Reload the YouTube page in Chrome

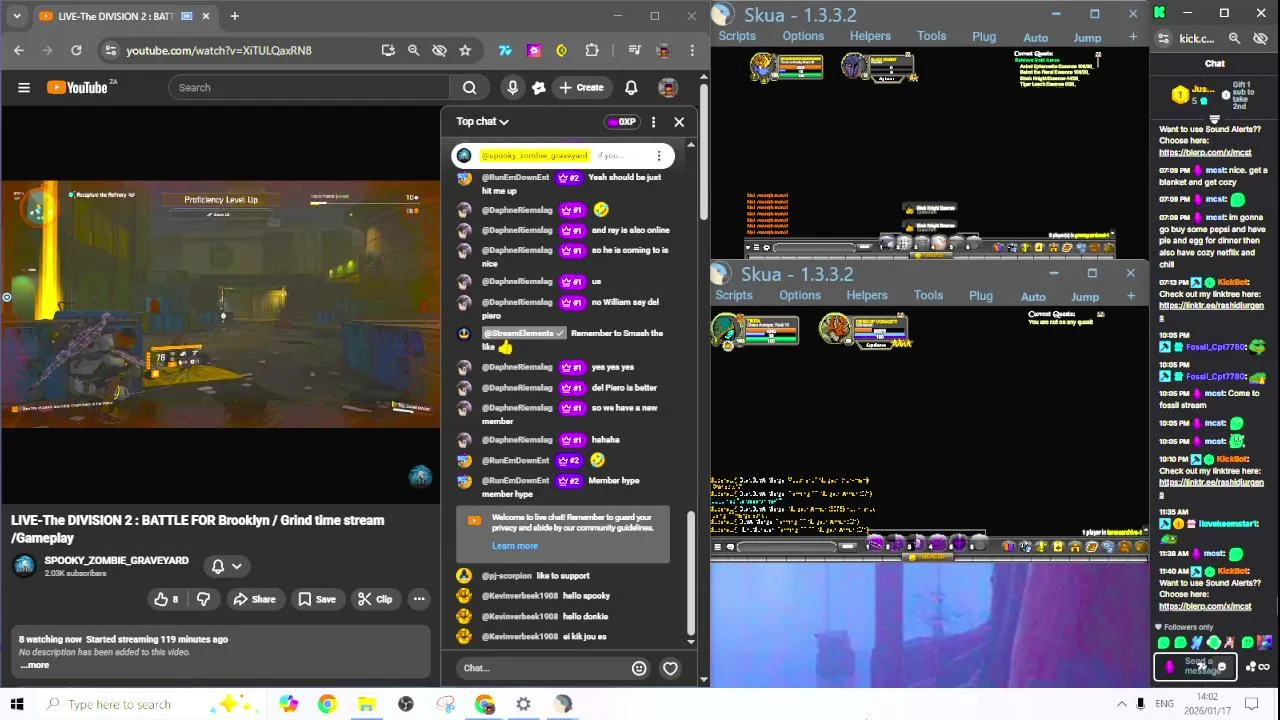(x=76, y=50)
